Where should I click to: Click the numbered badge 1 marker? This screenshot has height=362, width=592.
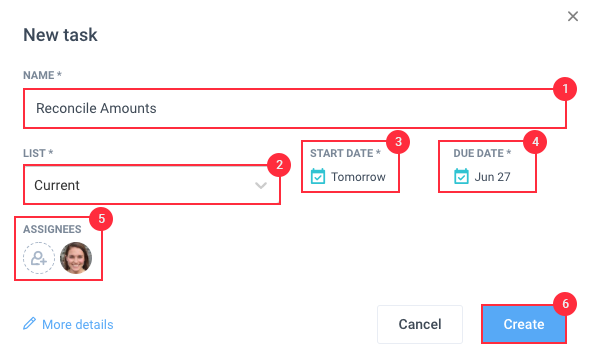click(565, 89)
